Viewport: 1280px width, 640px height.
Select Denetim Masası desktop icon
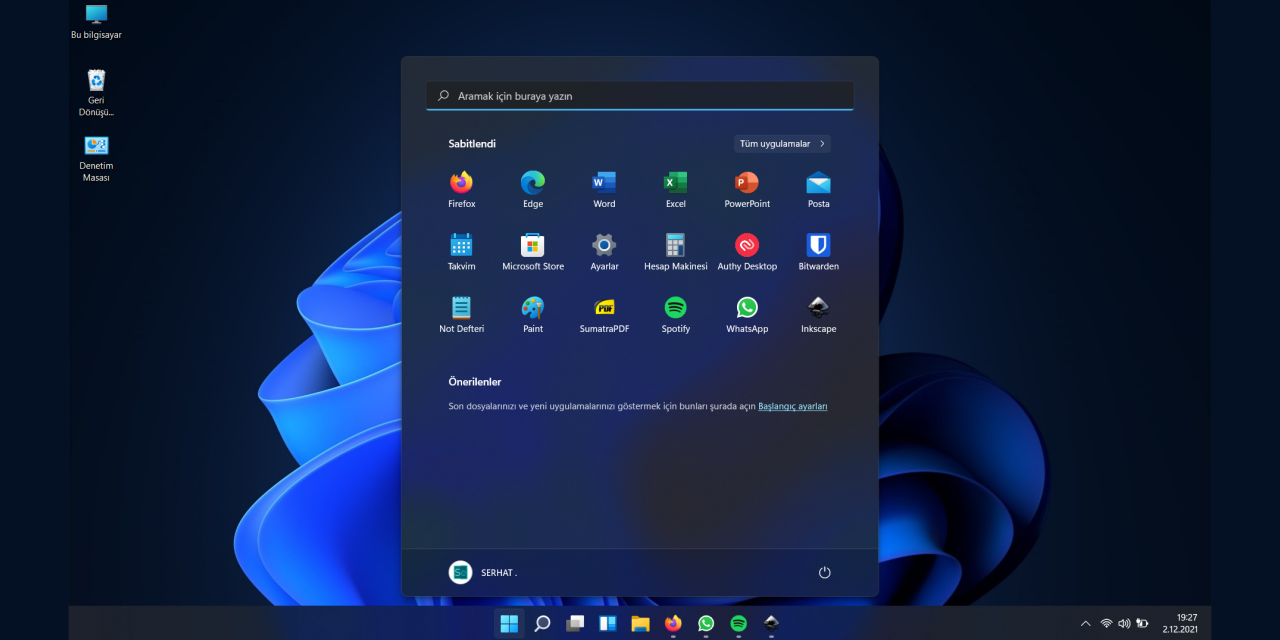tap(96, 159)
